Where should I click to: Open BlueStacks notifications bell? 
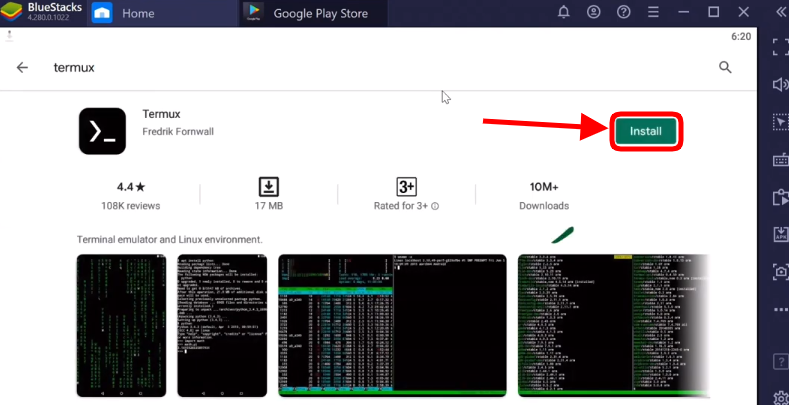[564, 12]
